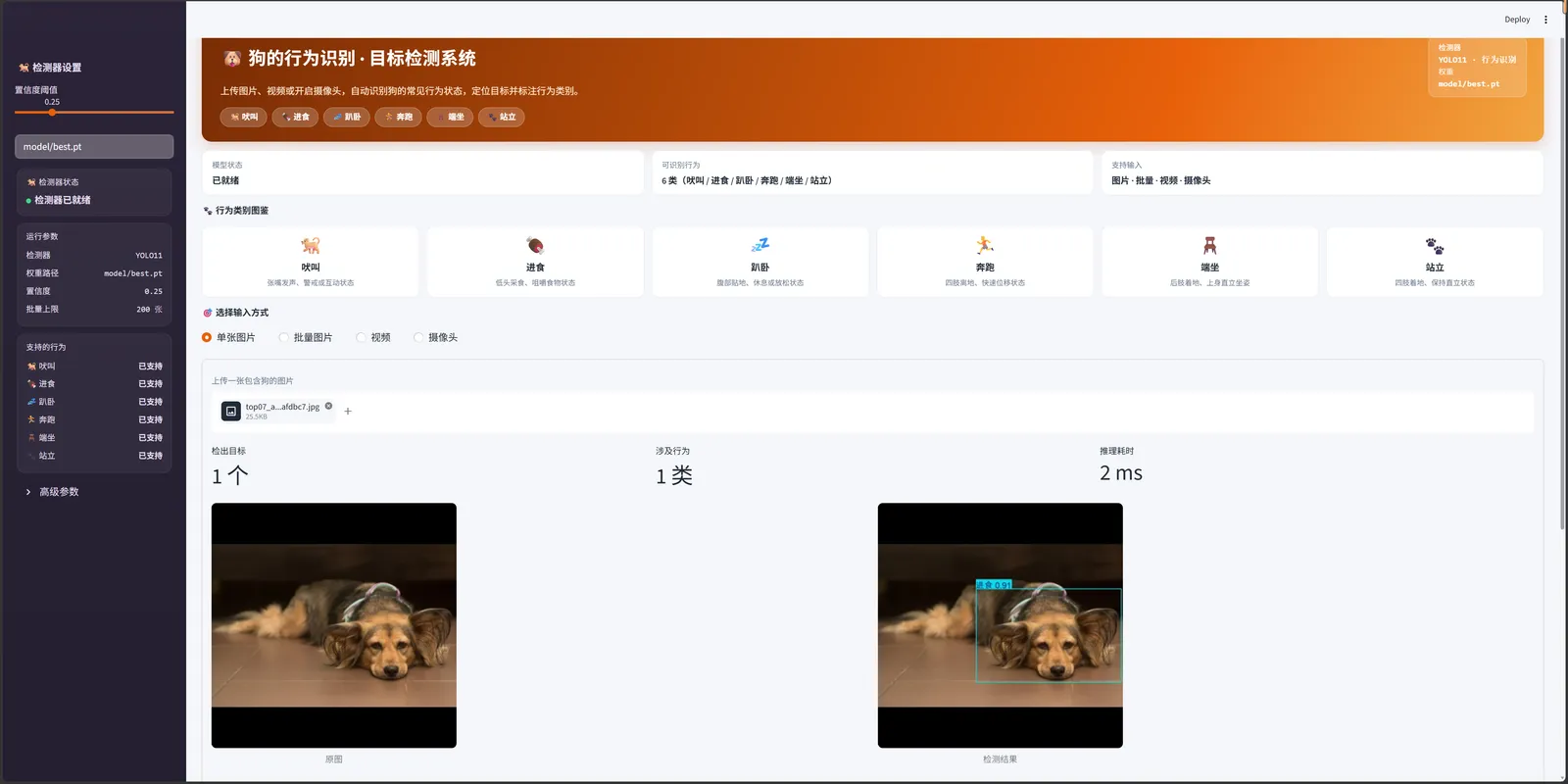
Task: Select 单张图片 input mode
Action: 228,337
